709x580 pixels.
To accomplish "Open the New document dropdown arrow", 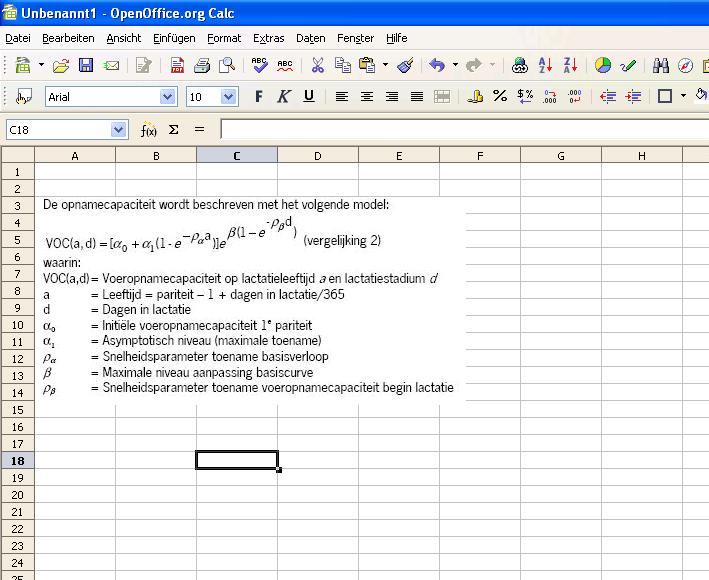I will pyautogui.click(x=41, y=65).
